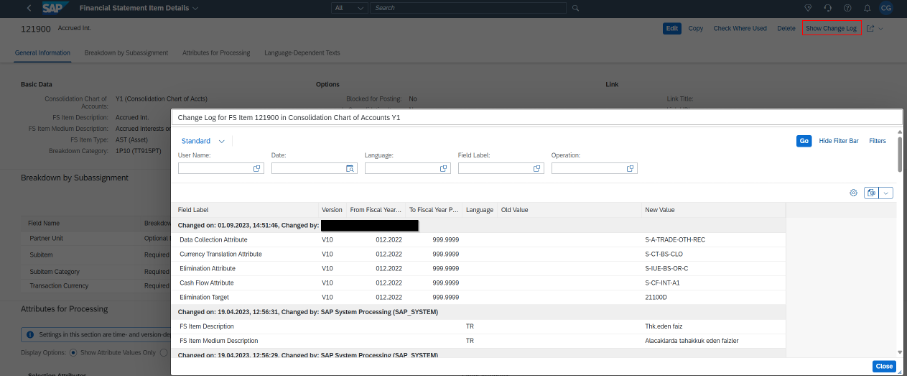Open the Date picker calendar icon

tap(350, 168)
